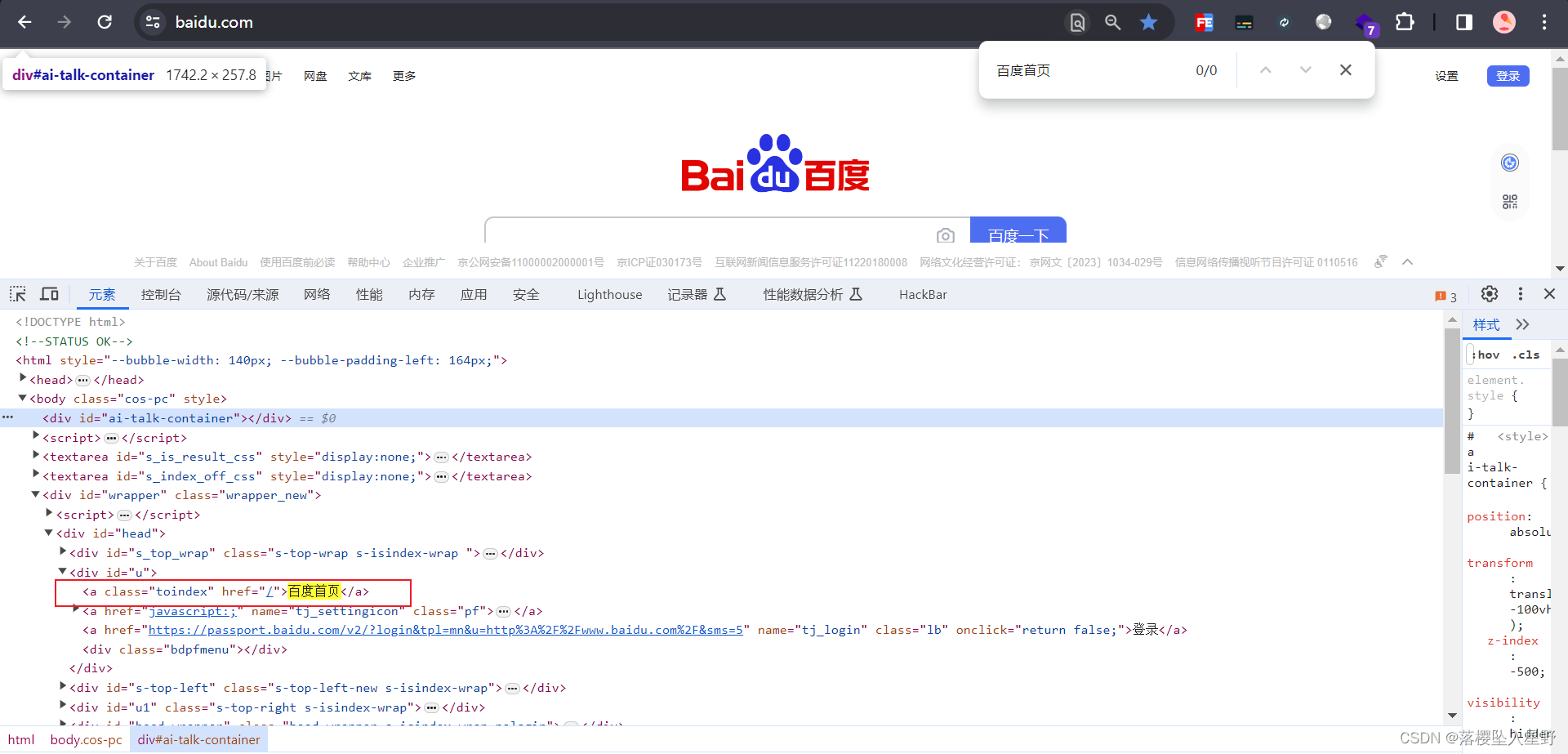The width and height of the screenshot is (1568, 754).
Task: Close the find-in-page bar
Action: click(1346, 70)
